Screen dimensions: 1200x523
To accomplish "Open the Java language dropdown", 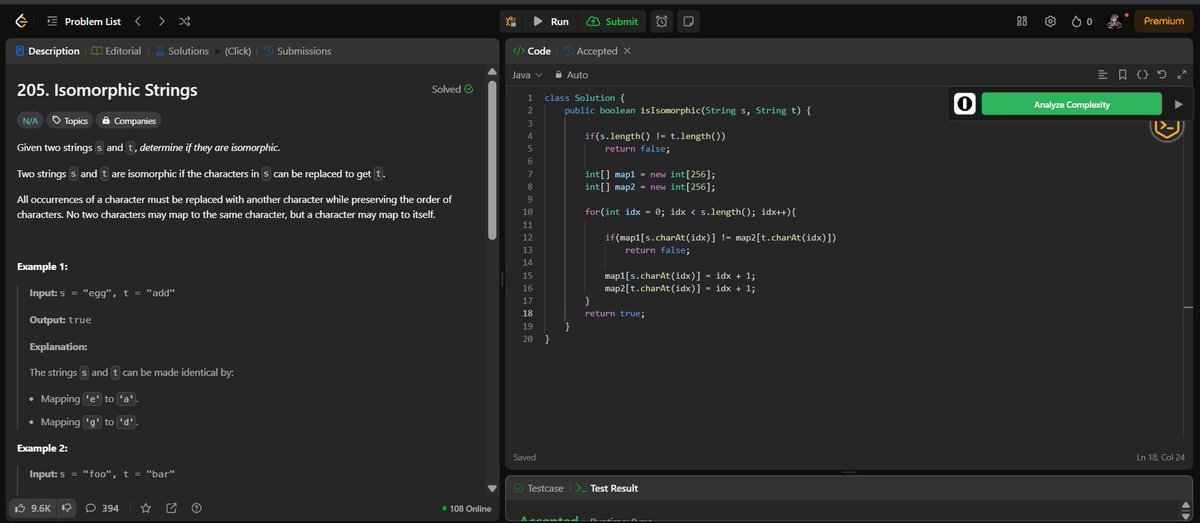I will click(526, 75).
